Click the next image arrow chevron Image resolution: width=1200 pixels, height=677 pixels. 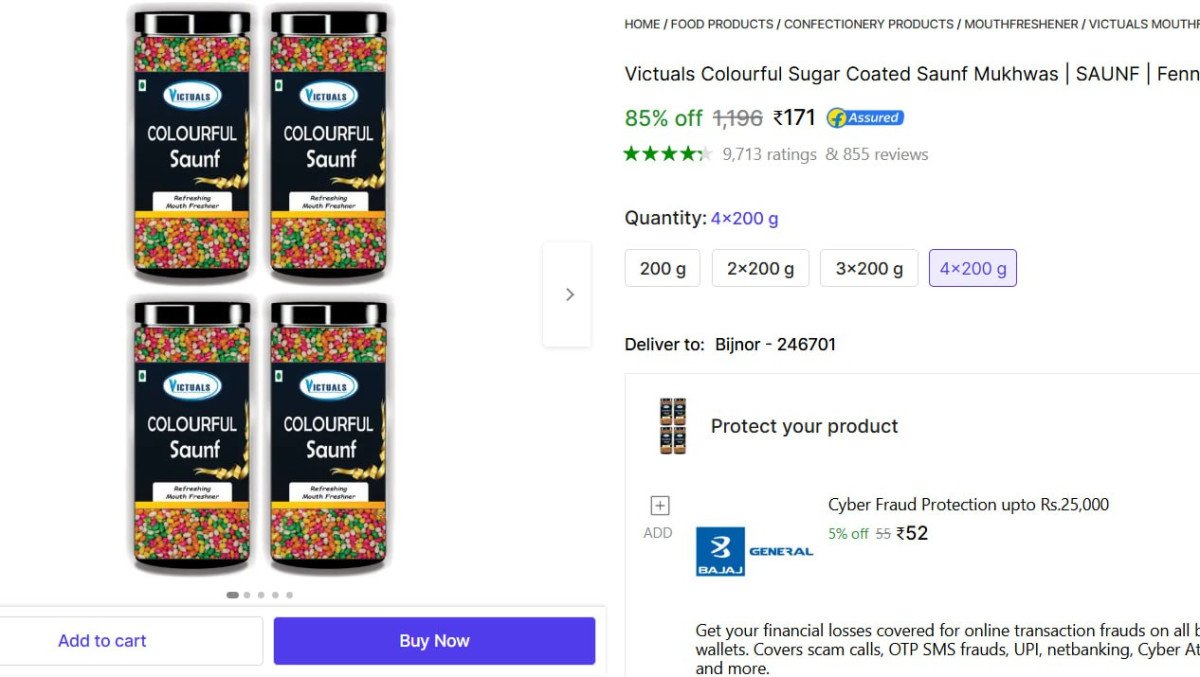[x=569, y=294]
